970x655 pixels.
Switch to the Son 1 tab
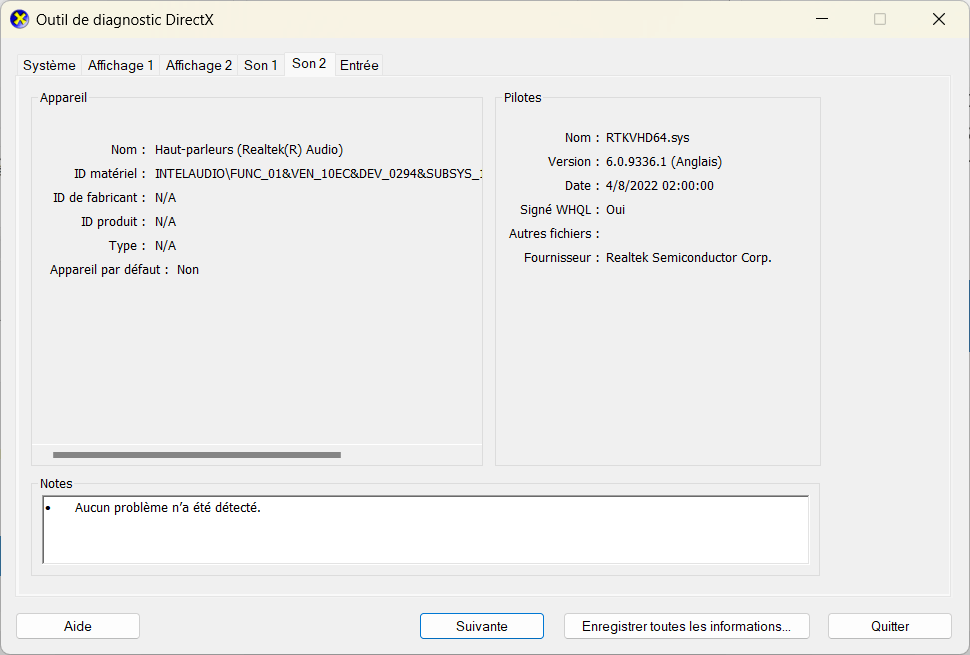coord(260,65)
